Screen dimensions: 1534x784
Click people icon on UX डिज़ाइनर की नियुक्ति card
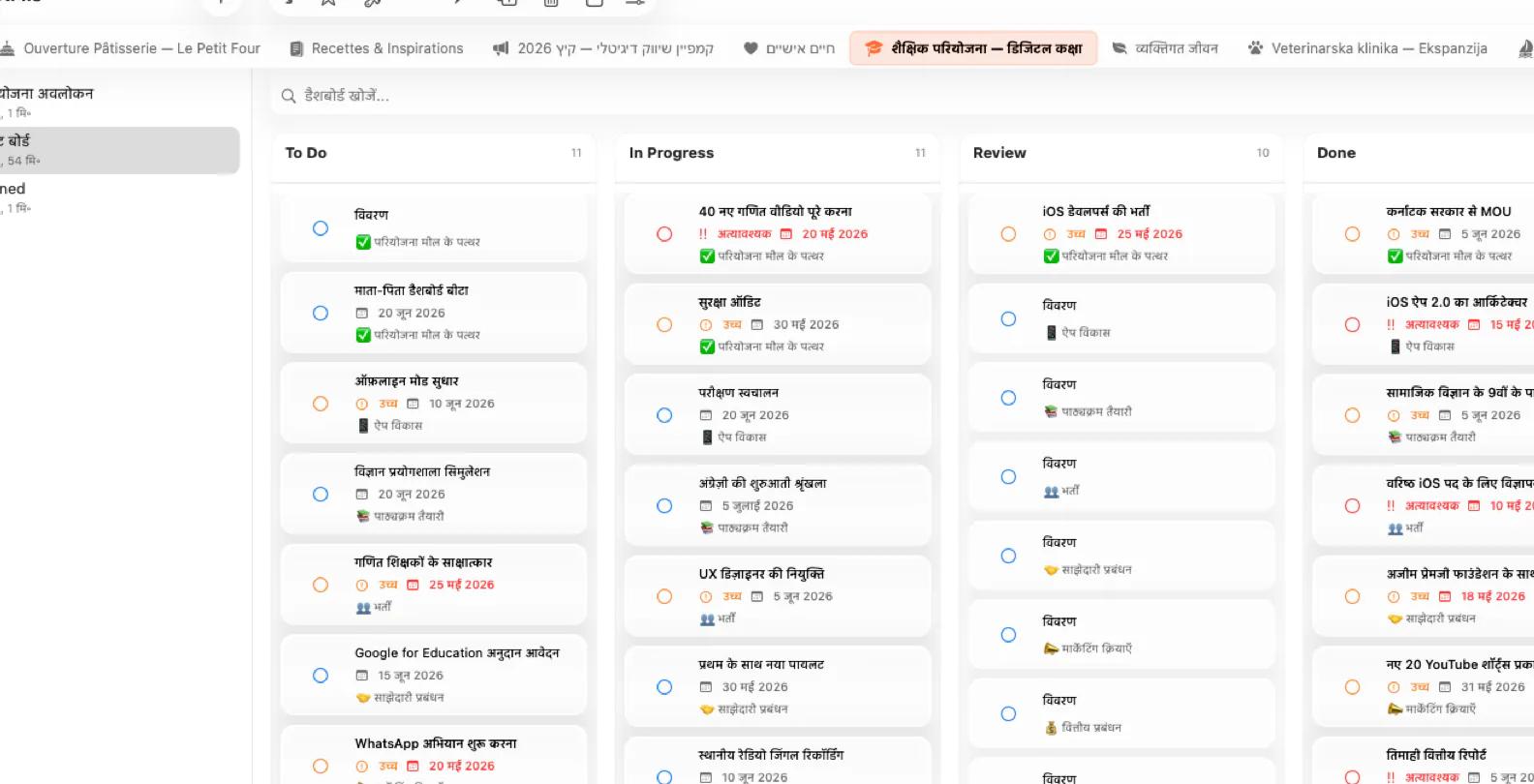[x=707, y=619]
